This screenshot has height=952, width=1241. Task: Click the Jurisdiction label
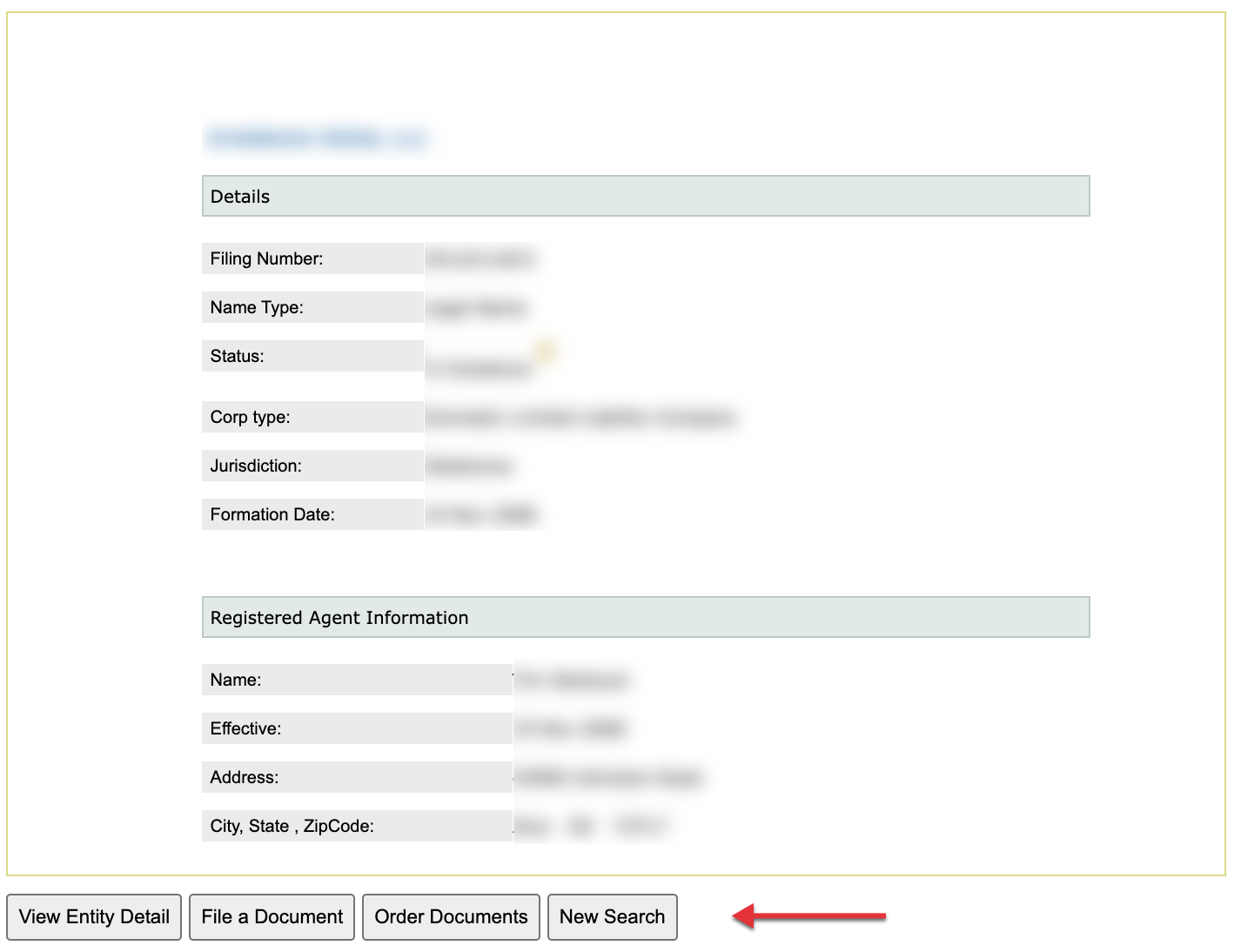coord(256,466)
